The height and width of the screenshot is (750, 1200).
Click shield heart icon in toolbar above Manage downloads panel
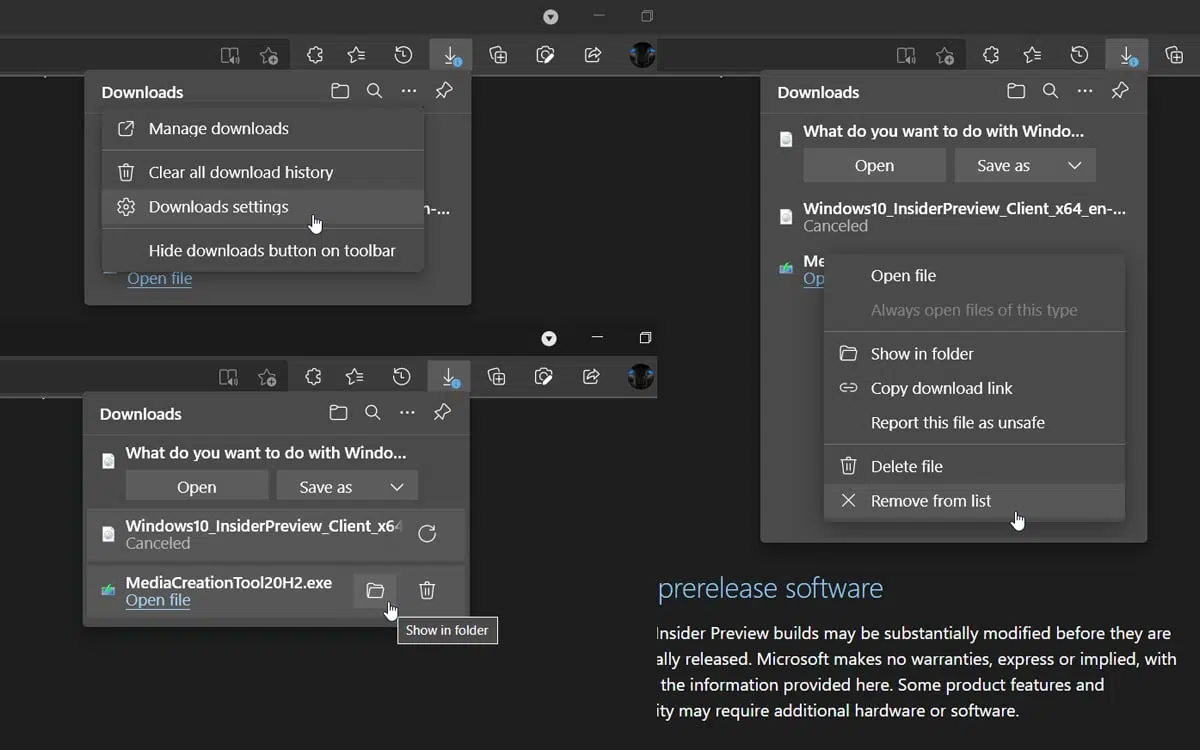tap(545, 55)
